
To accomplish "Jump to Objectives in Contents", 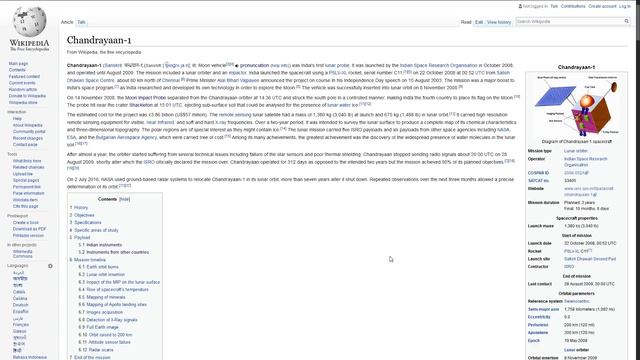I will click(x=84, y=215).
